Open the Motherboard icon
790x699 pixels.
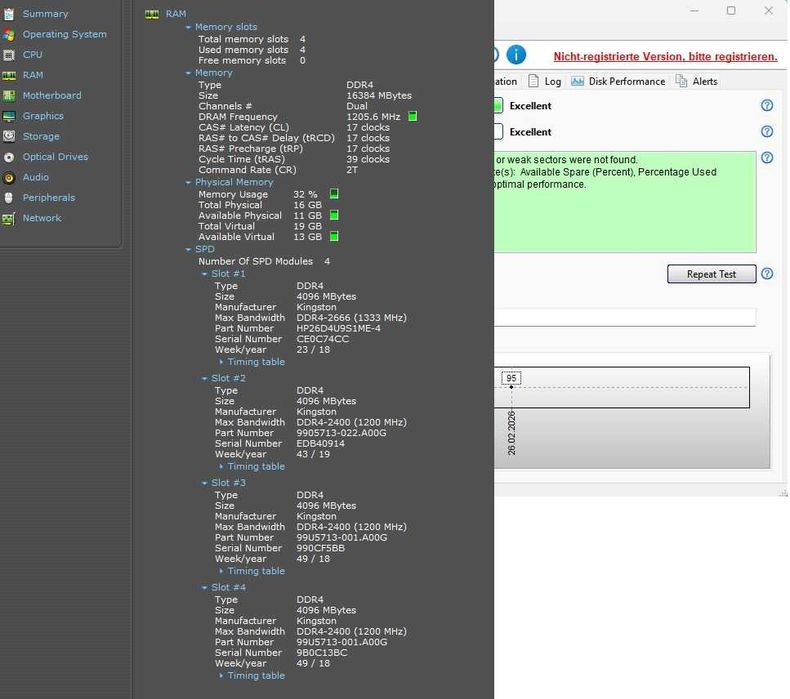click(x=9, y=96)
